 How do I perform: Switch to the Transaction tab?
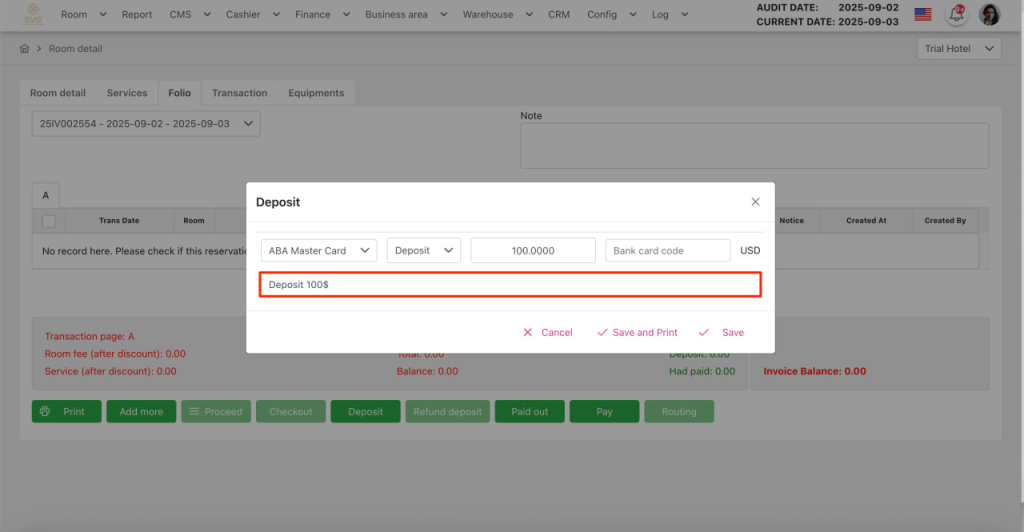[x=239, y=93]
